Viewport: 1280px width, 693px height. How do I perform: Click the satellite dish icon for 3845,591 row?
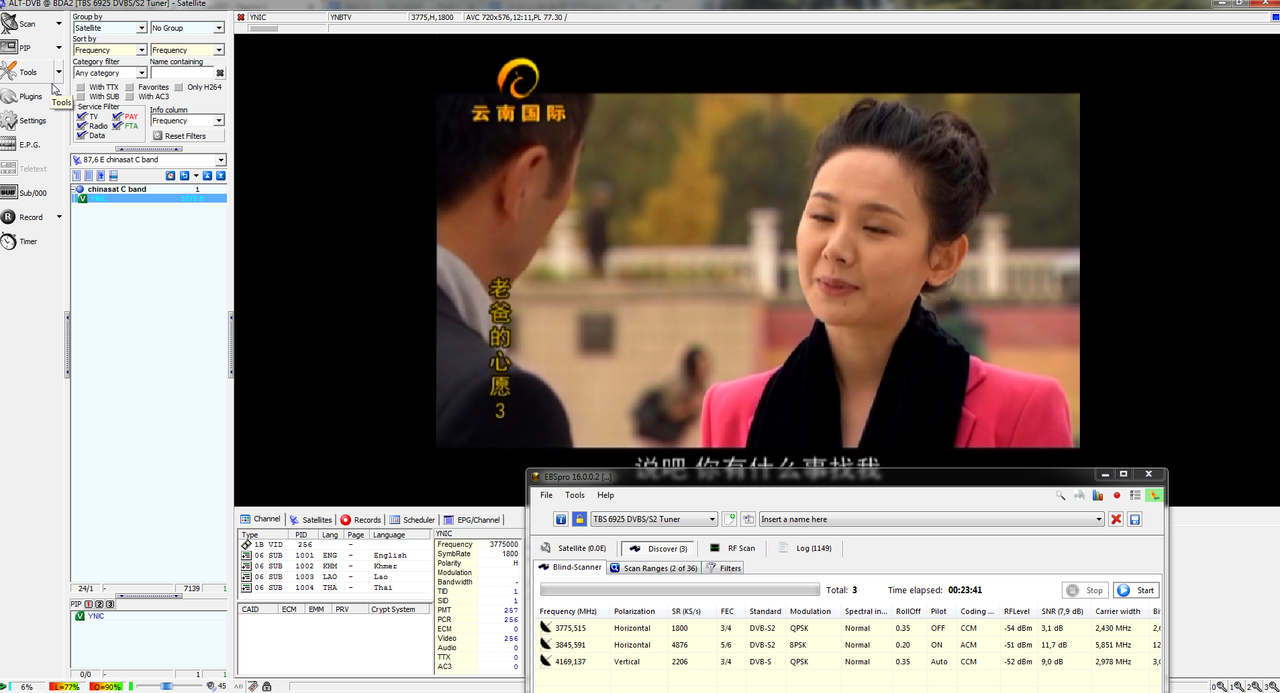click(x=546, y=645)
